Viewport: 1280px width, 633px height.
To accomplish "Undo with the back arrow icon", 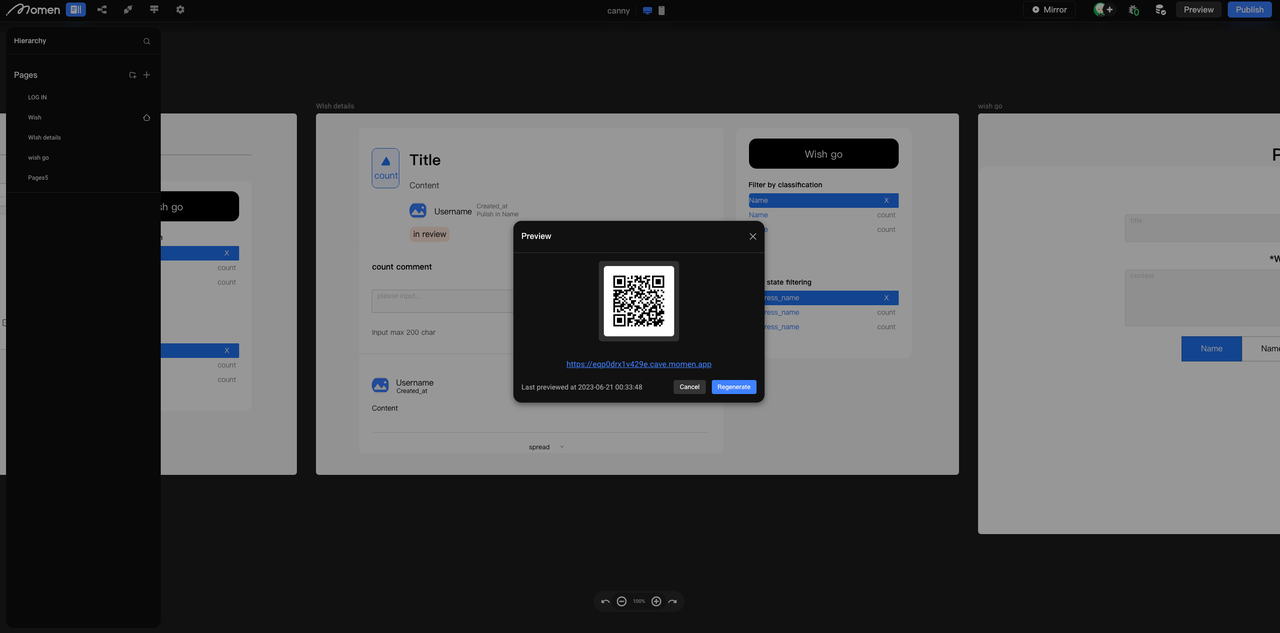I will [x=605, y=601].
